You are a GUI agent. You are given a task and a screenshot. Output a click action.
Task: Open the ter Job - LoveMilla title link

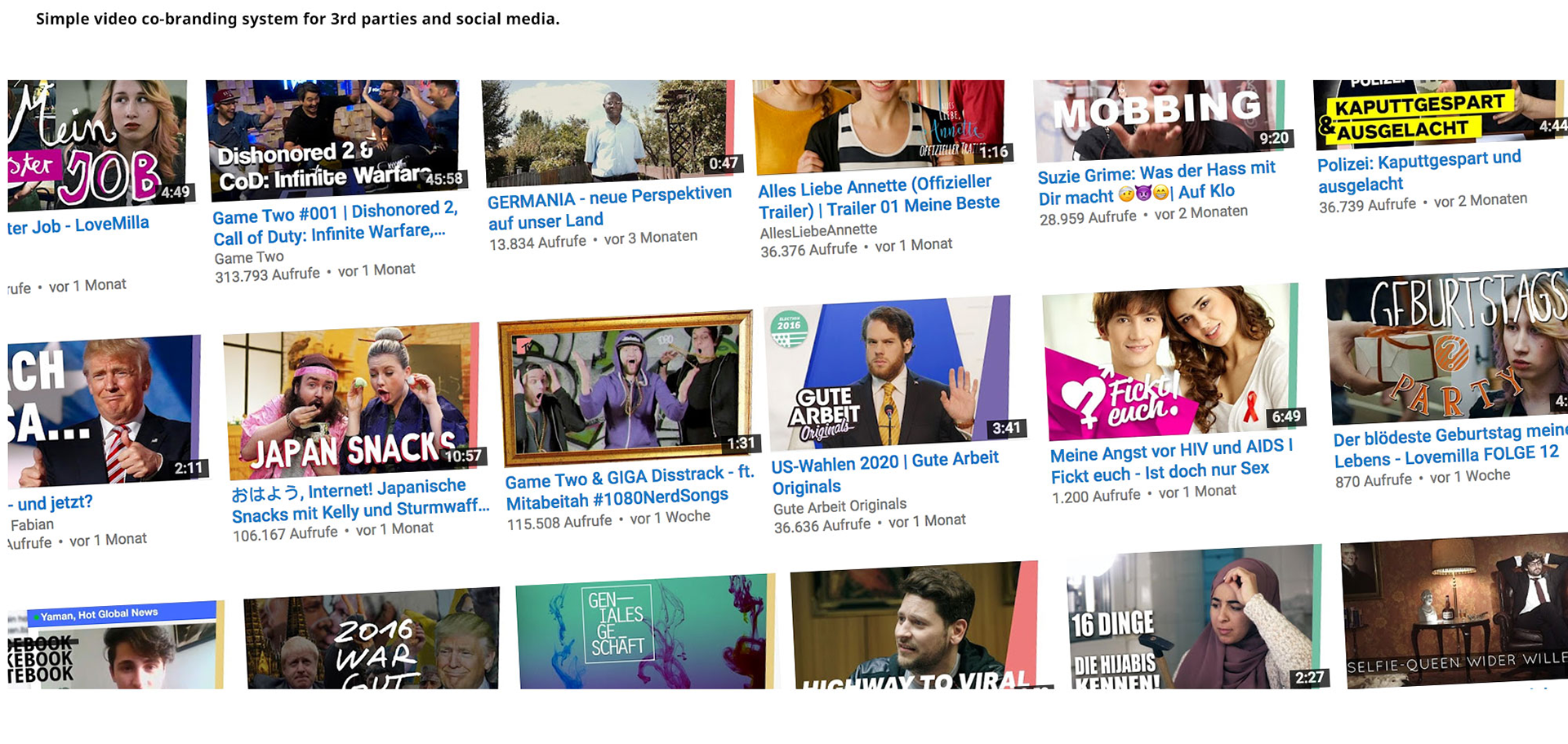point(78,225)
